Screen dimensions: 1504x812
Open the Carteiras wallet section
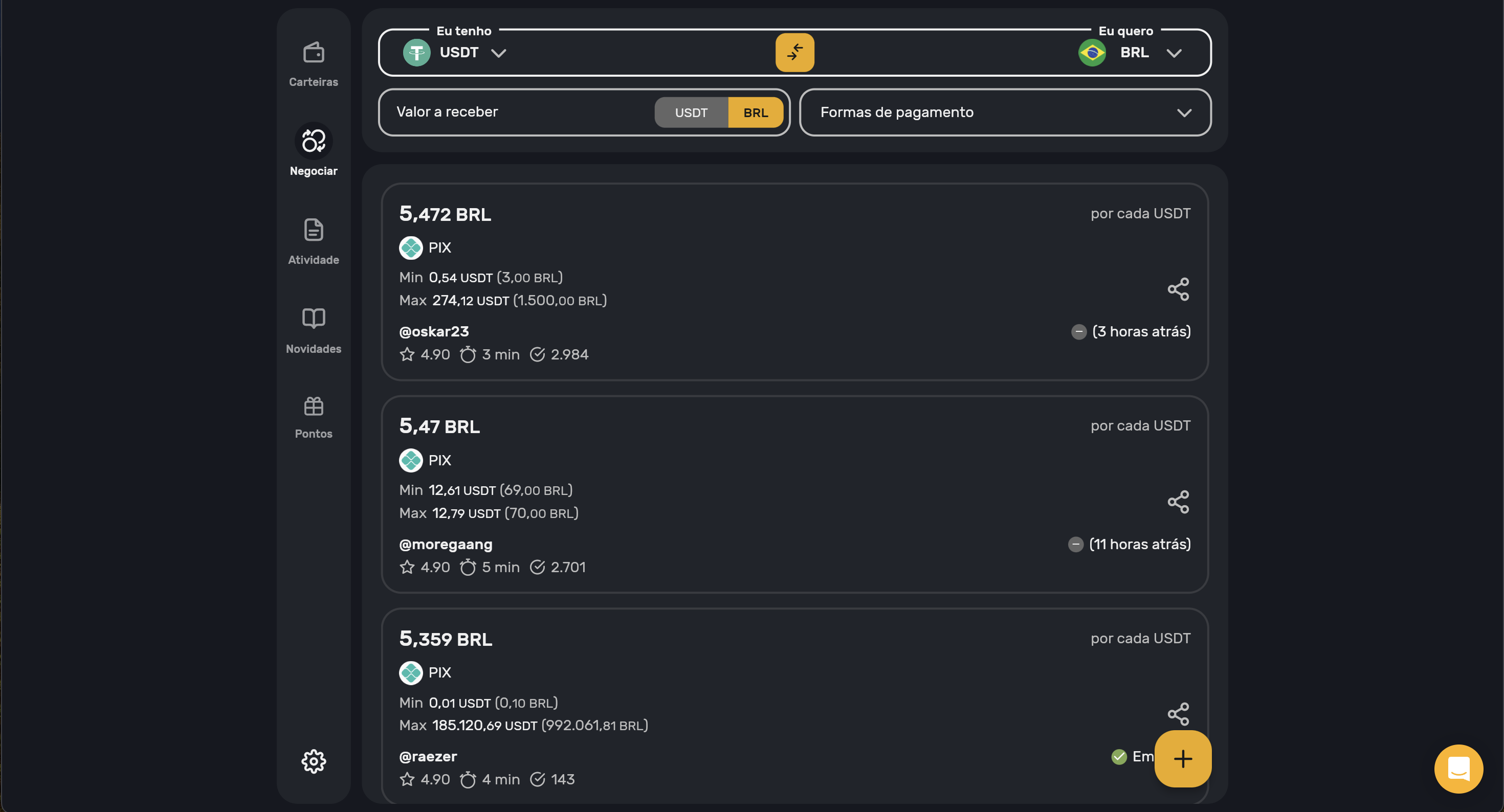point(314,63)
